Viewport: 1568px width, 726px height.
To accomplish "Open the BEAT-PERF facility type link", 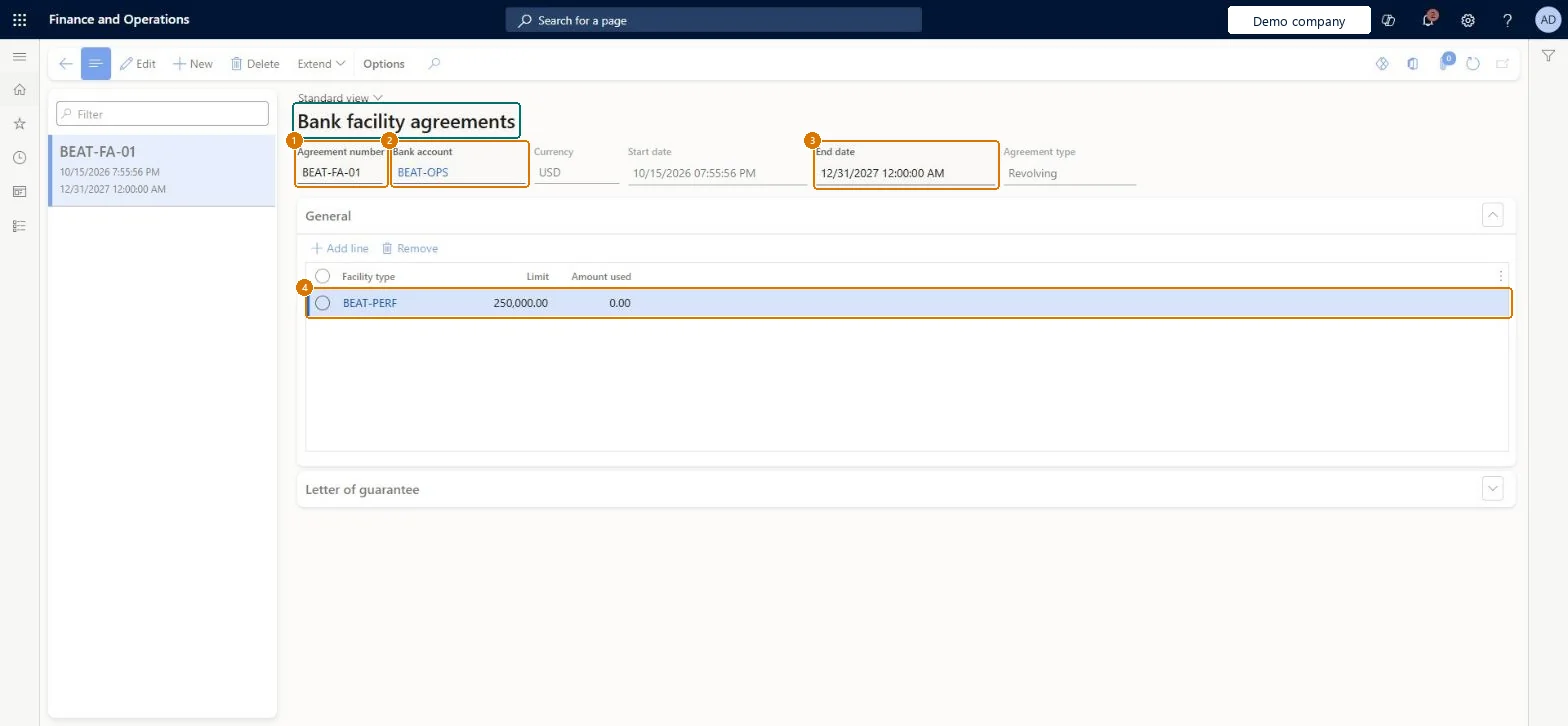I will click(x=370, y=303).
